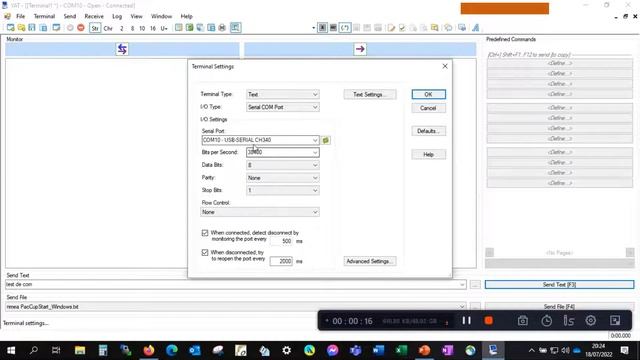Screen dimensions: 640x360
Task: Click the Send Text [F3] button
Action: (559, 284)
